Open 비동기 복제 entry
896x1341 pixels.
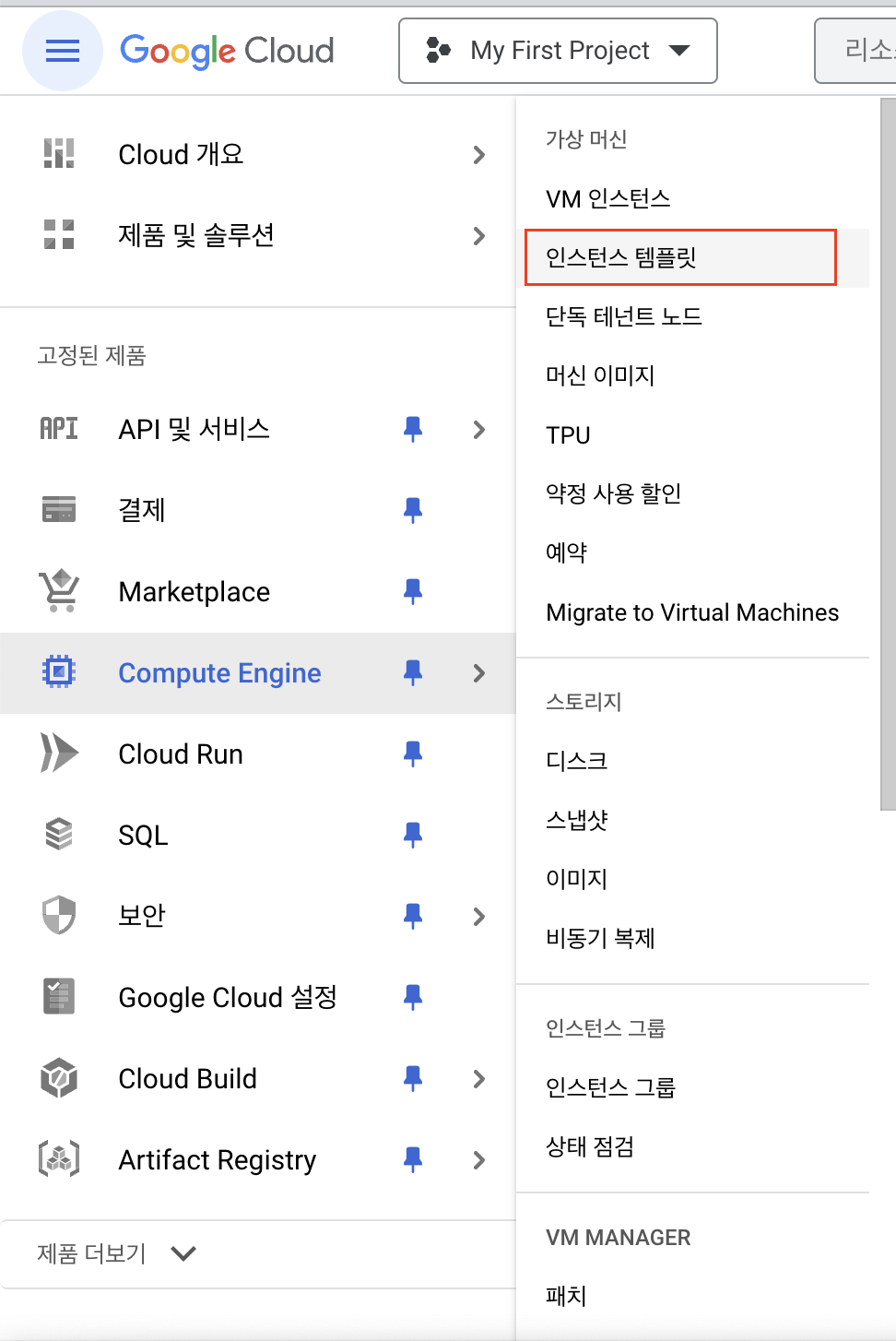[x=600, y=938]
